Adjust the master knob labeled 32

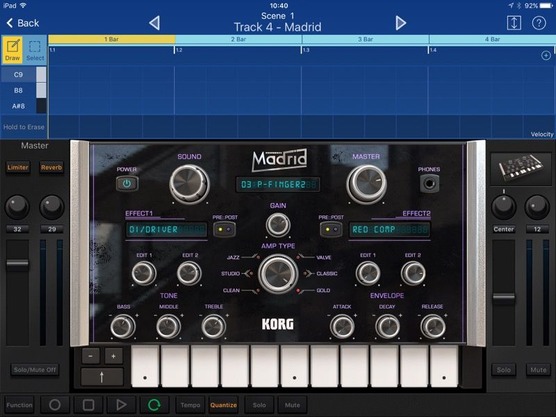(x=17, y=207)
